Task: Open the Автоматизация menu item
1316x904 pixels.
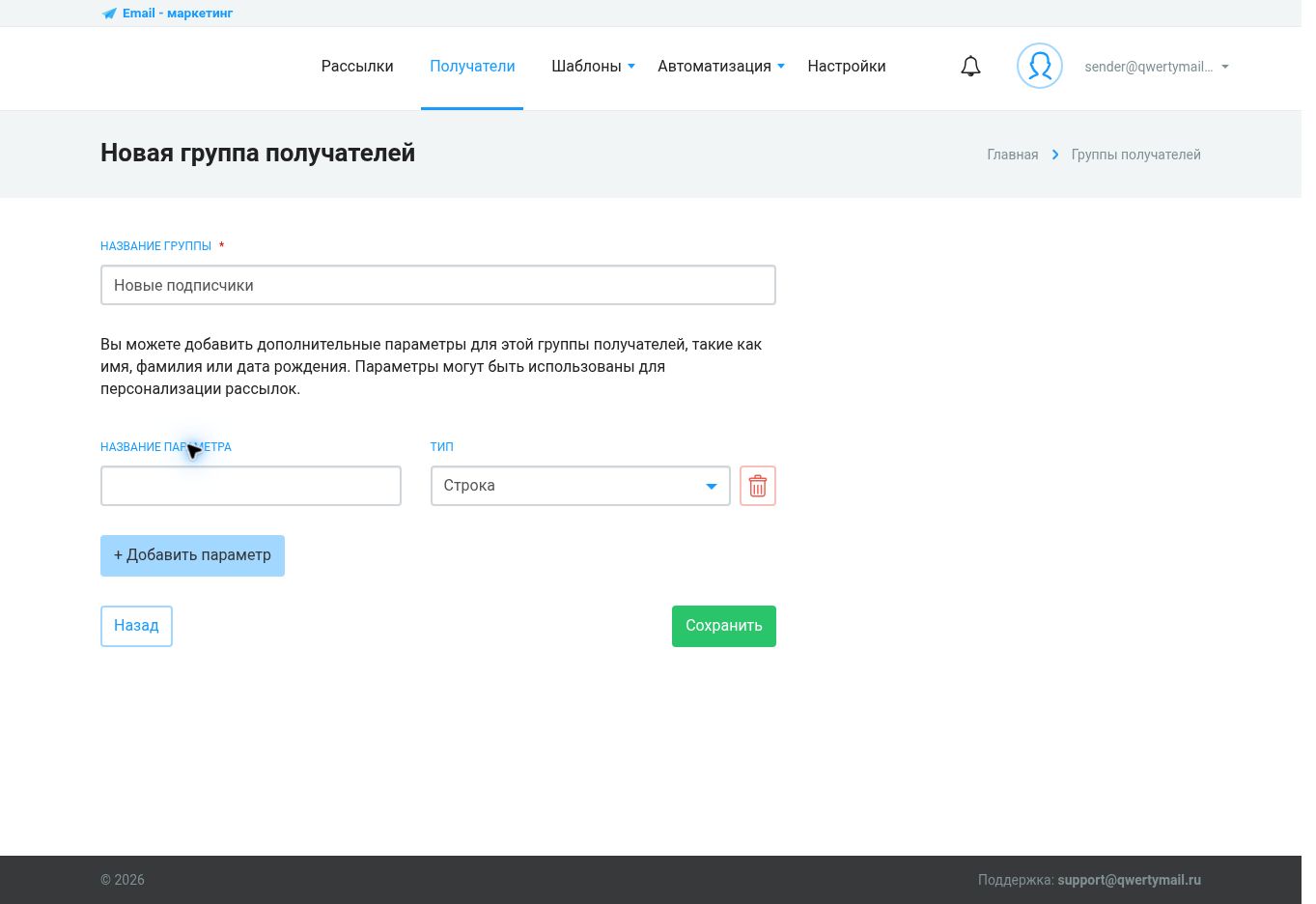Action: (x=714, y=67)
